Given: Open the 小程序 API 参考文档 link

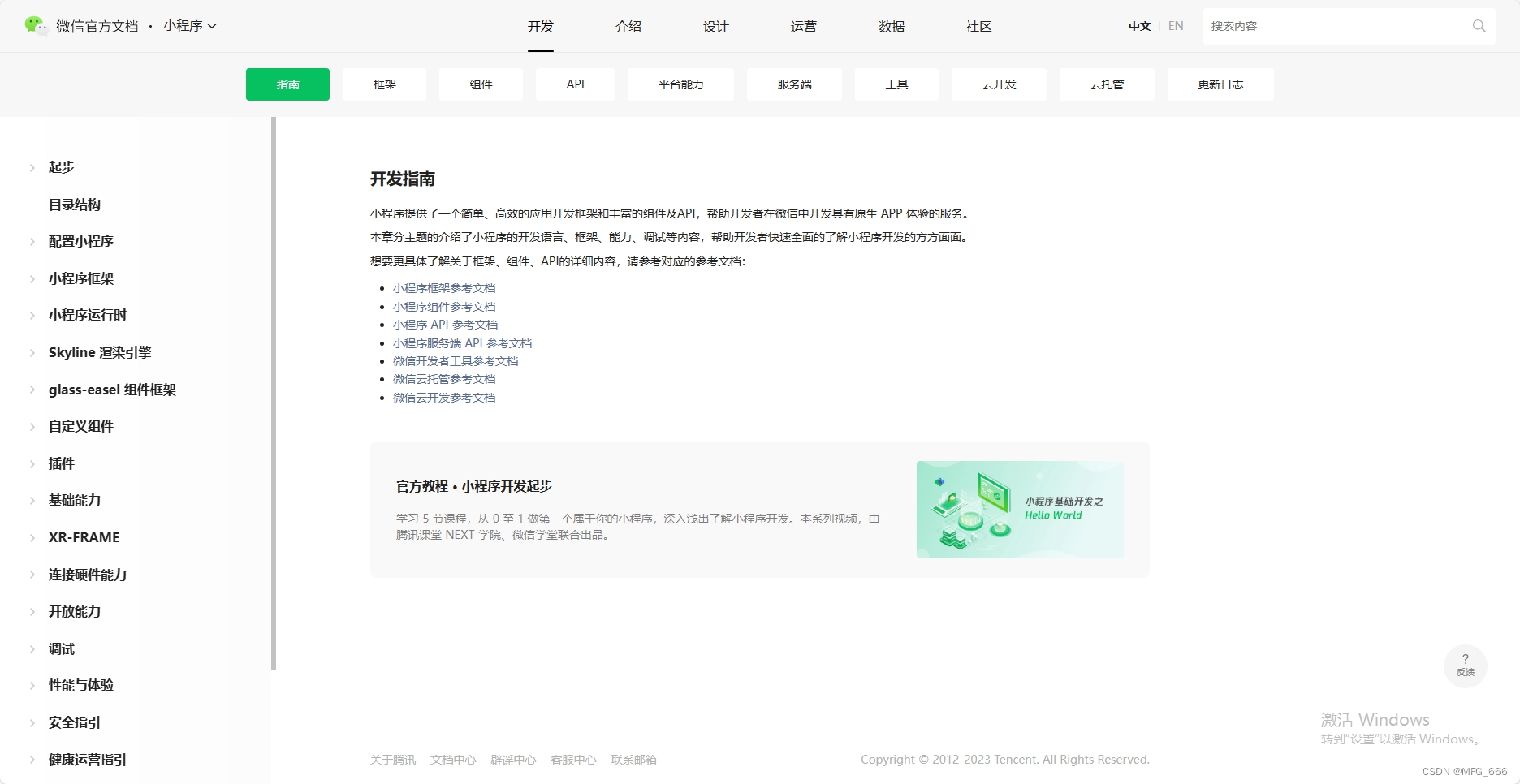Looking at the screenshot, I should [x=445, y=325].
